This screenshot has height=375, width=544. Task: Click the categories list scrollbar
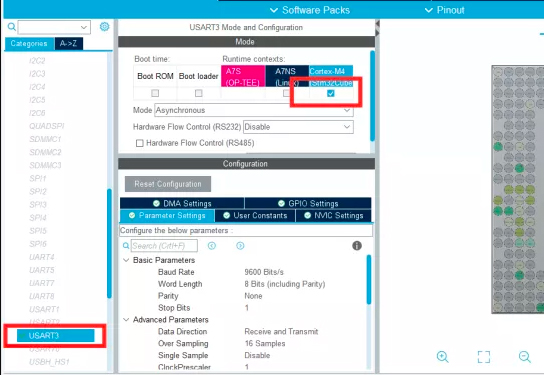pos(109,243)
